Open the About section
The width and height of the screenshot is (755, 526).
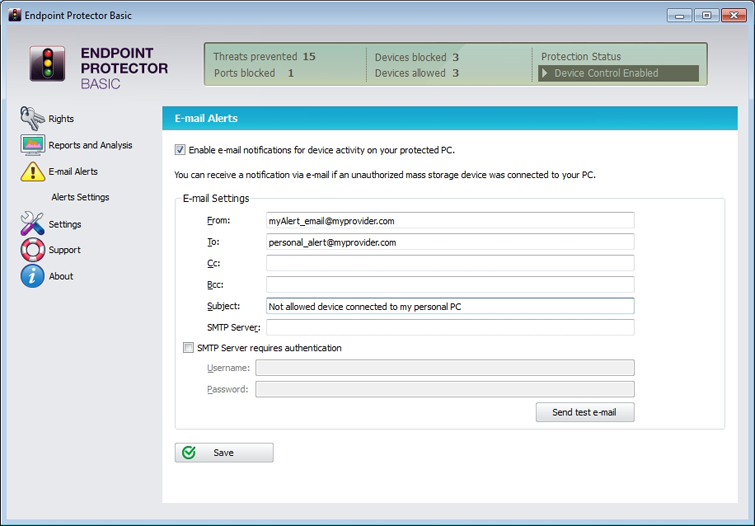click(61, 276)
